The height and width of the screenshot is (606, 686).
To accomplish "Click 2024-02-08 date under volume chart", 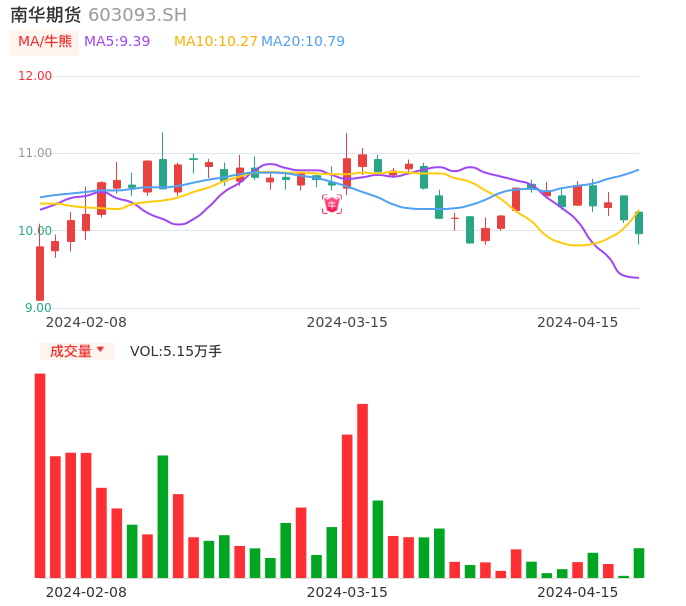I will pyautogui.click(x=86, y=592).
